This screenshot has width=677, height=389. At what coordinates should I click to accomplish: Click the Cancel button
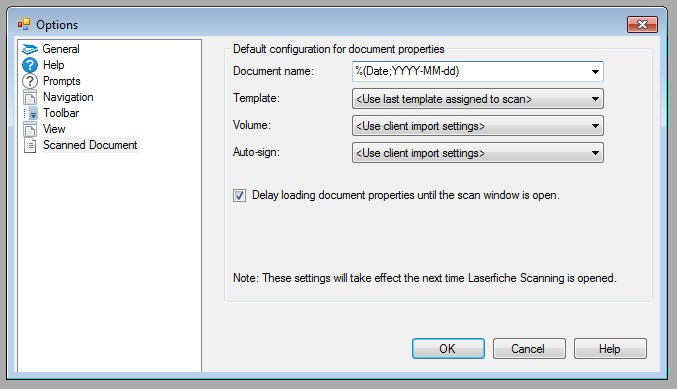click(x=529, y=348)
